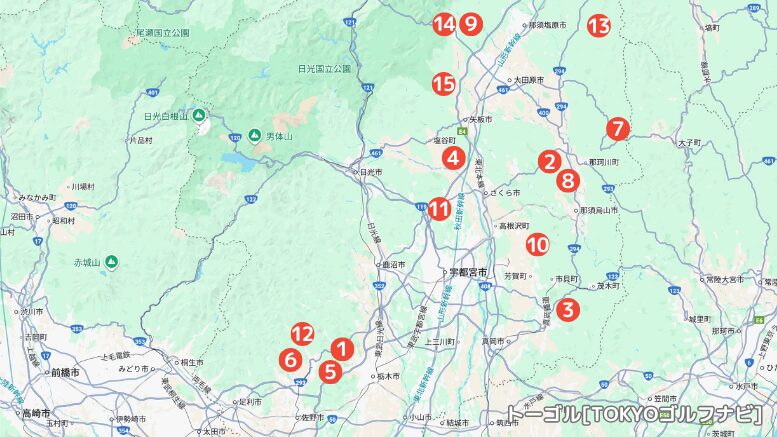Click red map marker number 11
The width and height of the screenshot is (777, 437).
tap(440, 209)
